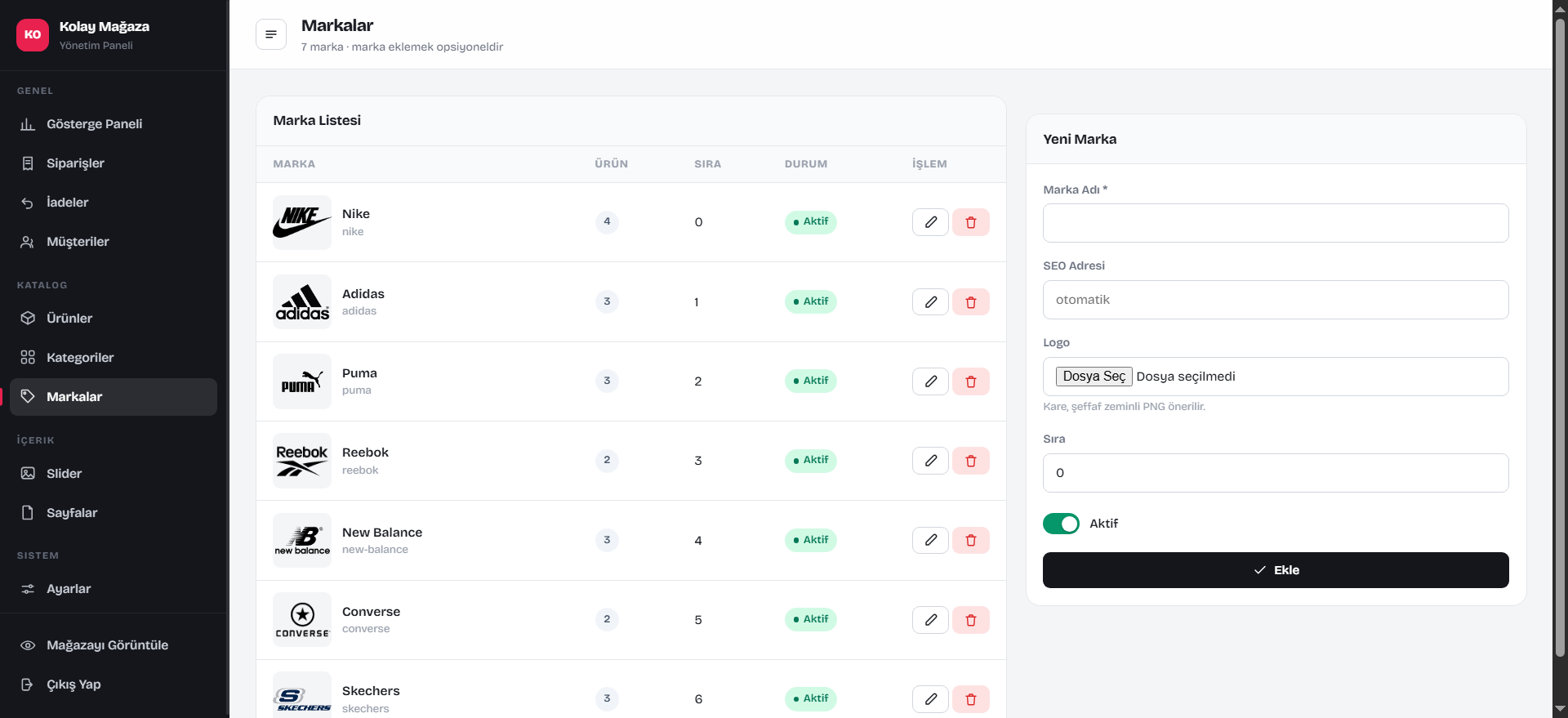Click the DURUM column header
This screenshot has width=1568, height=718.
click(806, 164)
